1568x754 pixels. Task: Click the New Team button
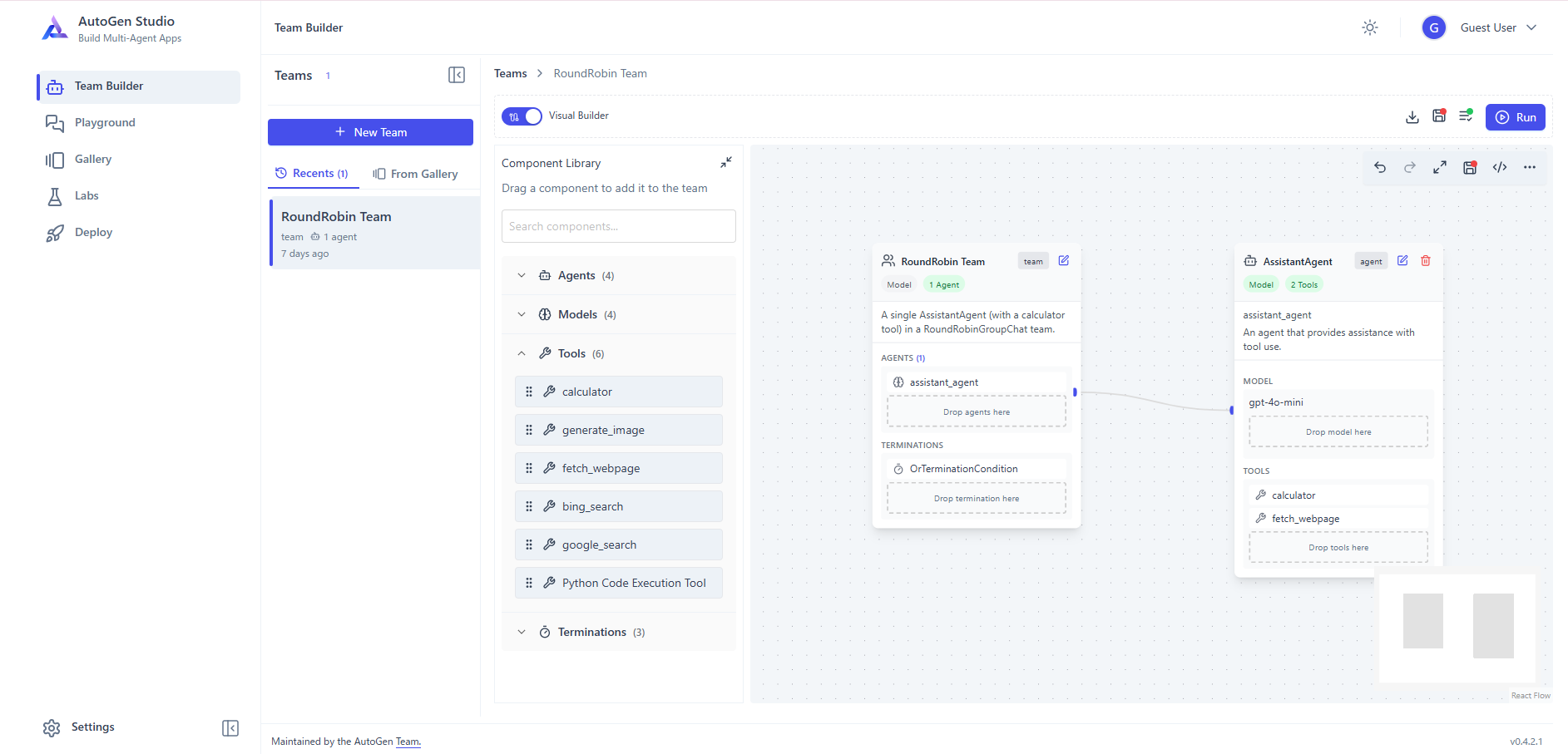(370, 132)
